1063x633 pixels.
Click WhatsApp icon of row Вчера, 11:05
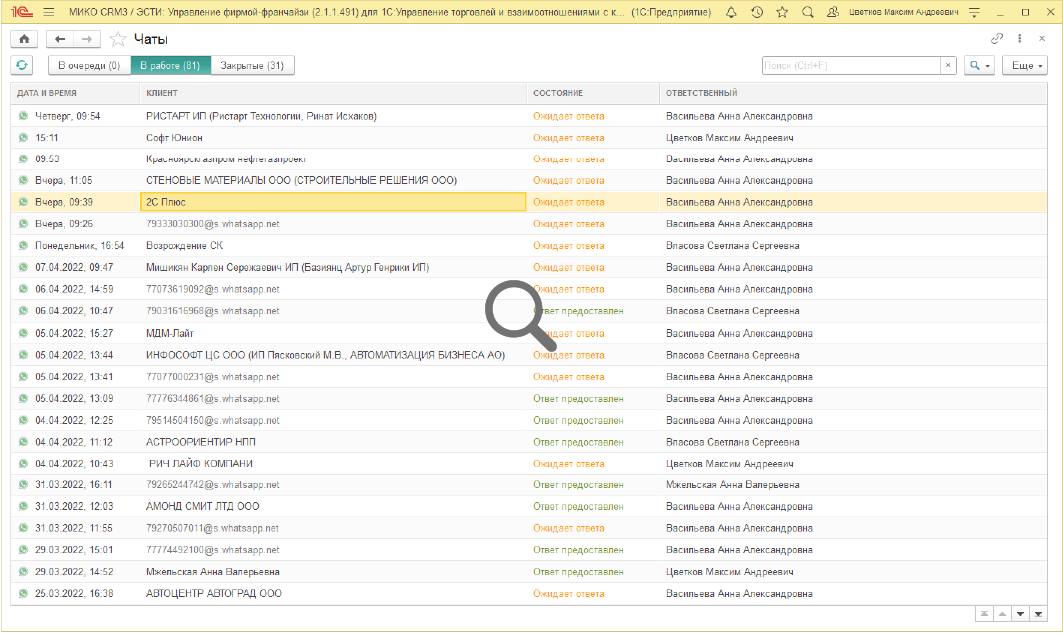(x=23, y=180)
